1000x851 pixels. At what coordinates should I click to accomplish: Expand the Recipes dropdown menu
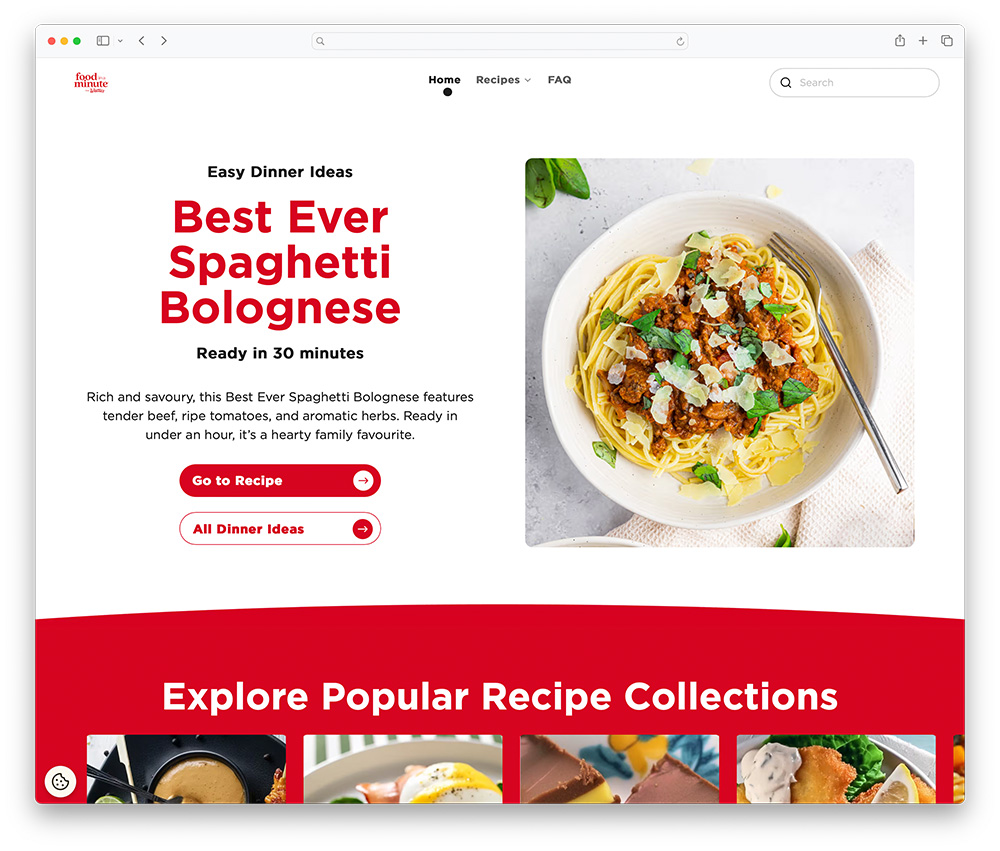(x=503, y=80)
